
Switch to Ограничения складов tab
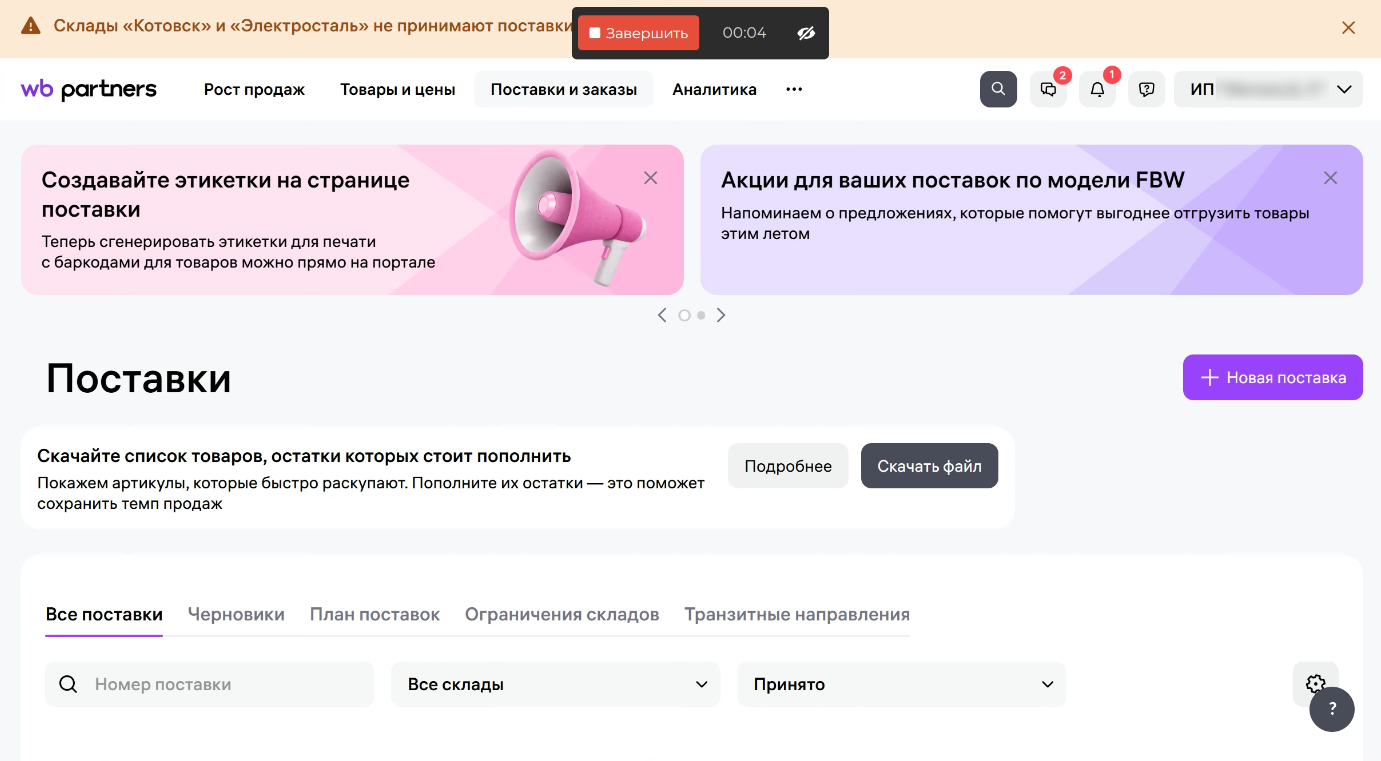pos(562,614)
